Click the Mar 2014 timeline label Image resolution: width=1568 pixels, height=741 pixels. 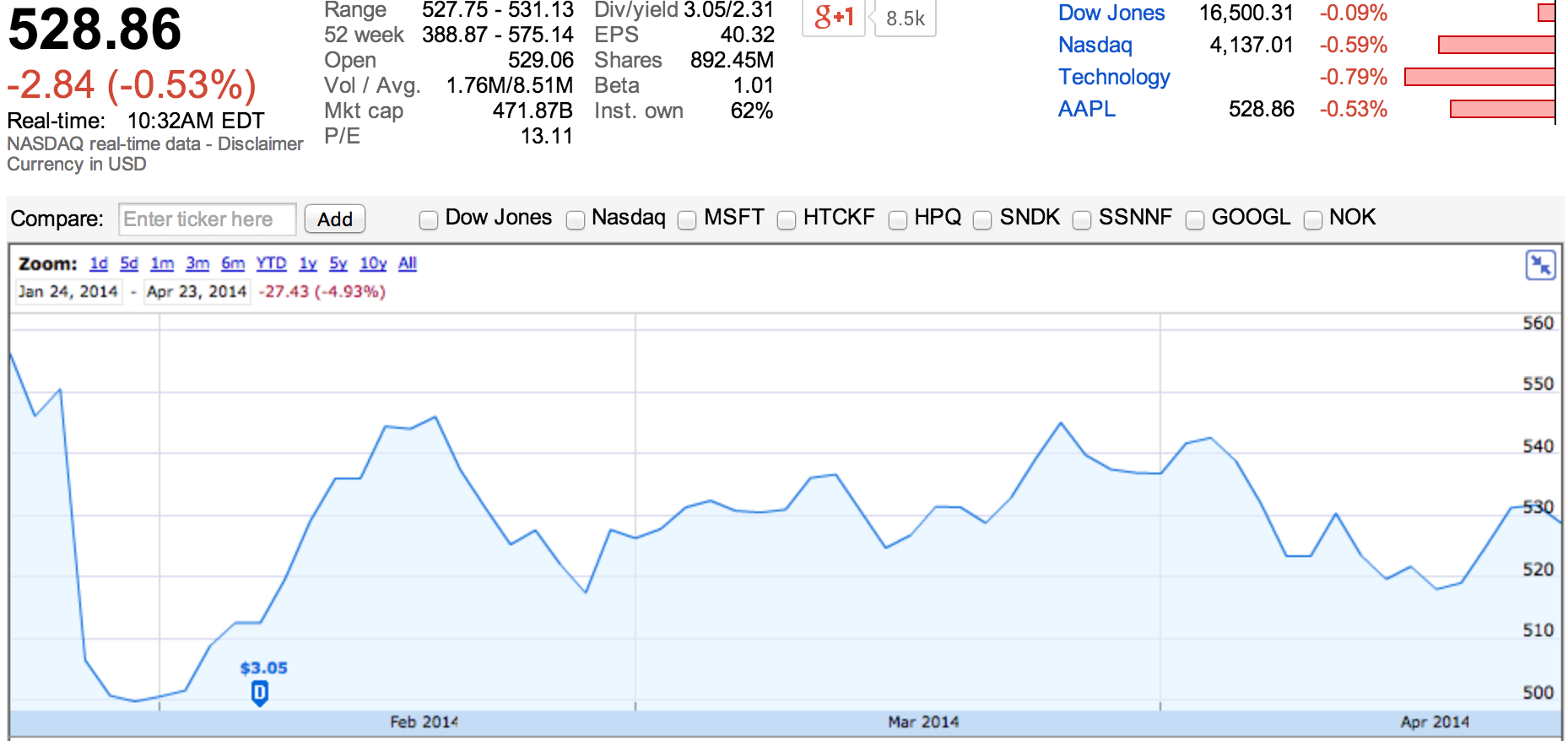click(x=923, y=722)
